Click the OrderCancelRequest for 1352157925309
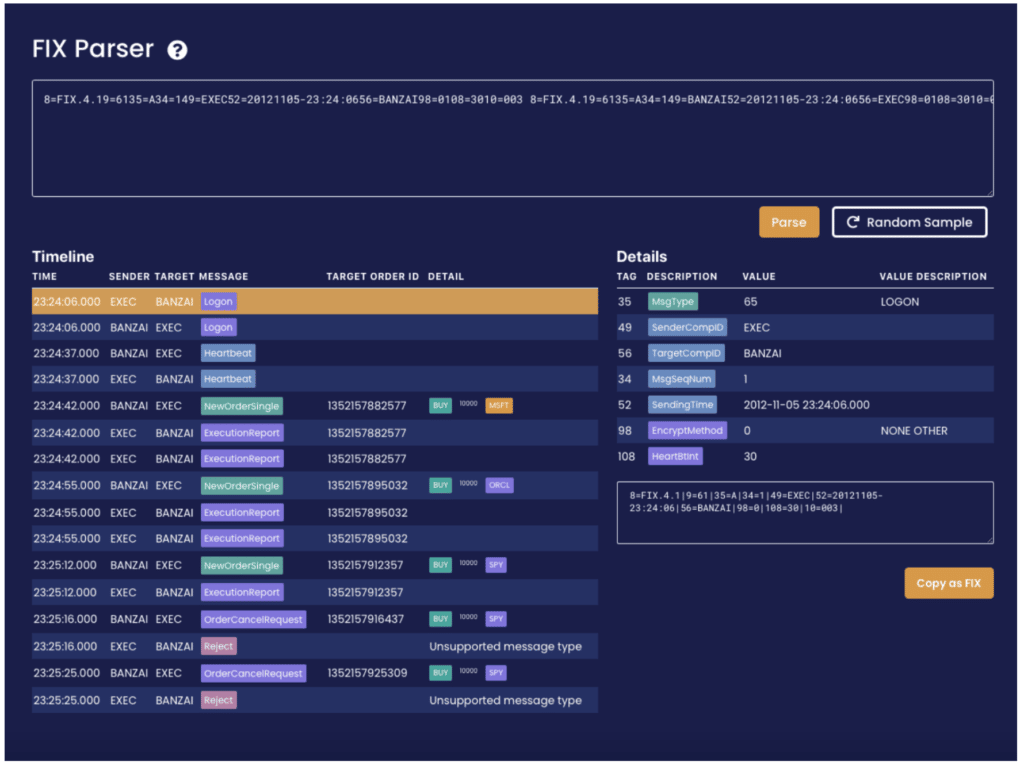 coord(315,674)
